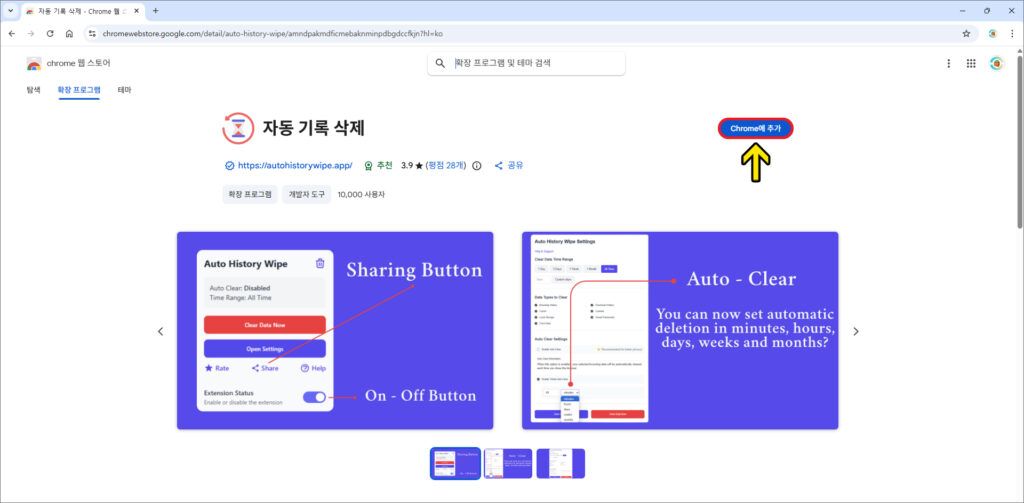This screenshot has height=503, width=1024.
Task: Open the autohistorywipe.app website link
Action: (294, 165)
